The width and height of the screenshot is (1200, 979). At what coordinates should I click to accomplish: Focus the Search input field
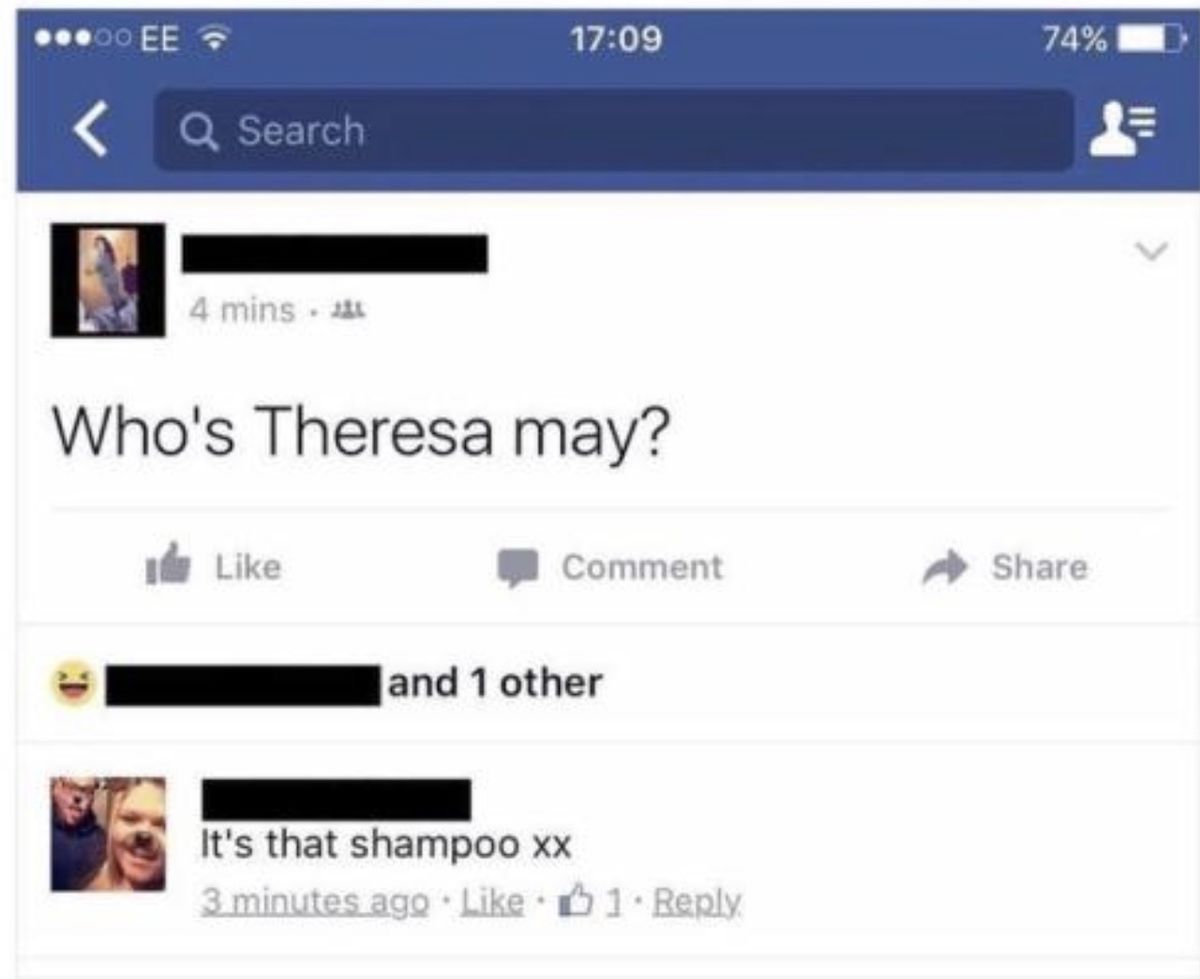[613, 130]
